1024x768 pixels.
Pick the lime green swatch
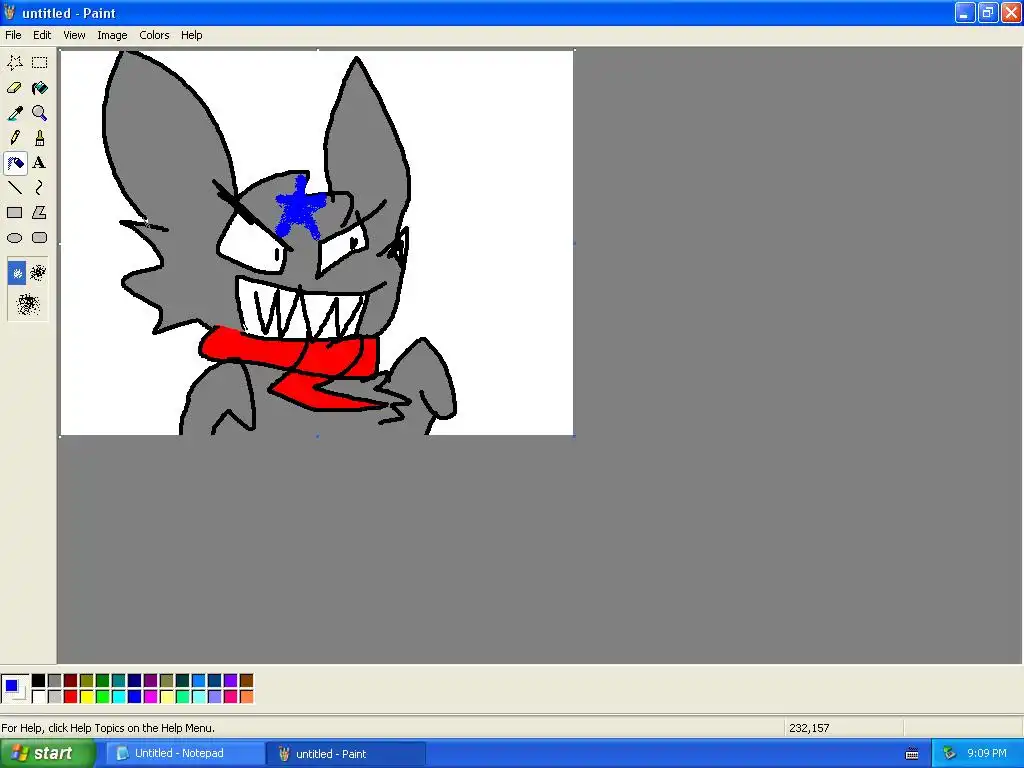(x=103, y=697)
